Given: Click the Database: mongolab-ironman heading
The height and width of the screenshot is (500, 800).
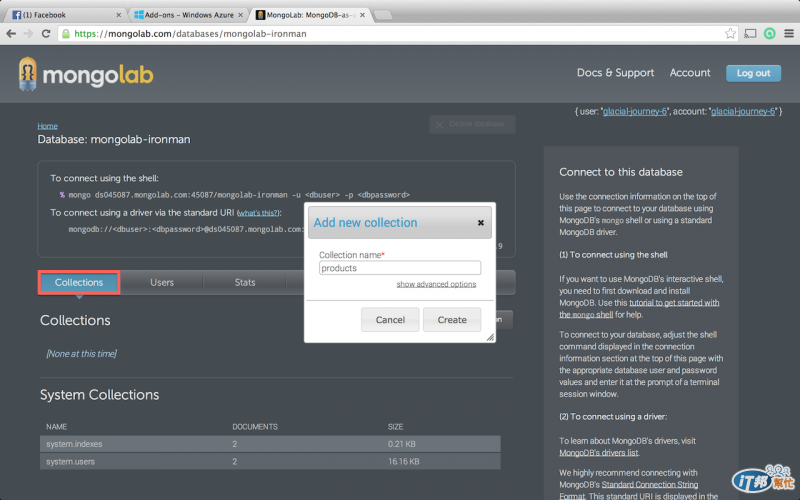Looking at the screenshot, I should coord(114,139).
